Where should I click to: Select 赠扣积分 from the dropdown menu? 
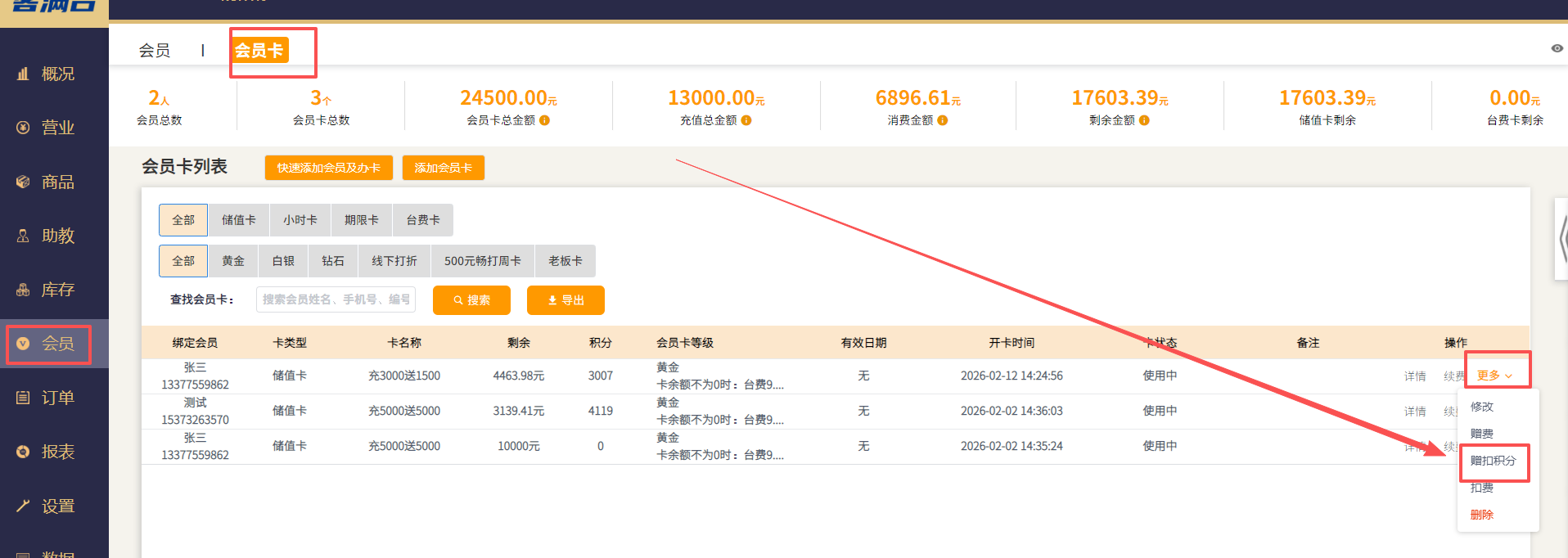(x=1493, y=461)
